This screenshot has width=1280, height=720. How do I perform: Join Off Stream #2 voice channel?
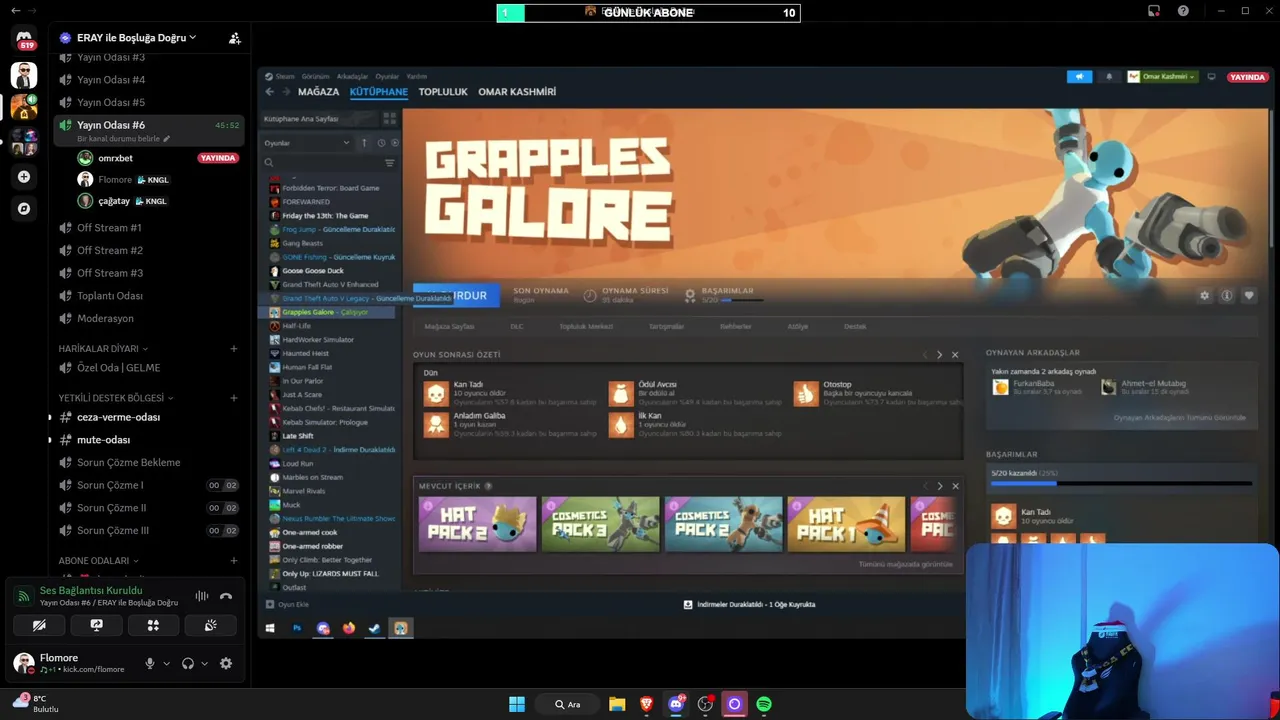tap(148, 250)
